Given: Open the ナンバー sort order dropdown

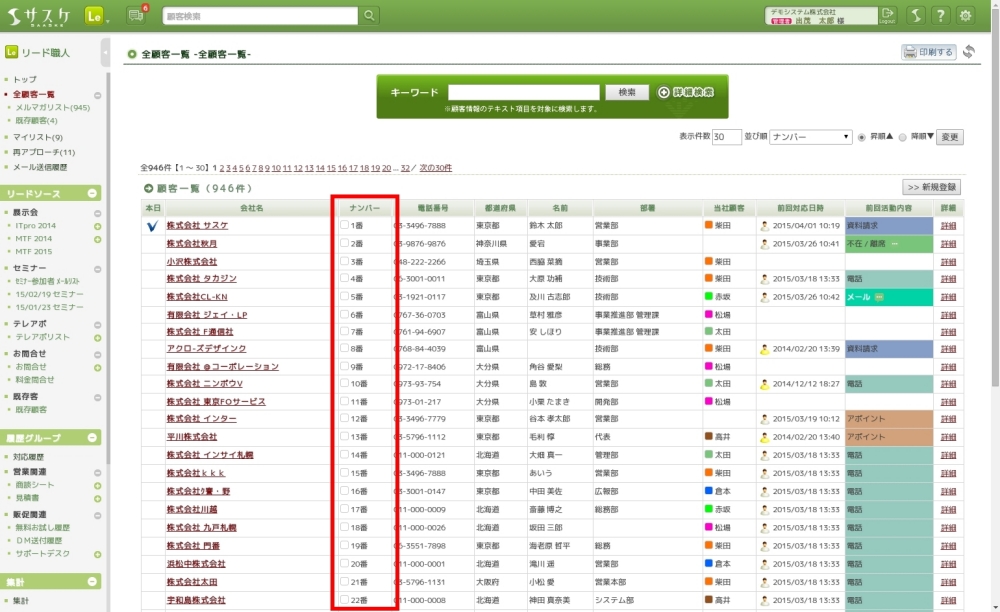Looking at the screenshot, I should [810, 137].
